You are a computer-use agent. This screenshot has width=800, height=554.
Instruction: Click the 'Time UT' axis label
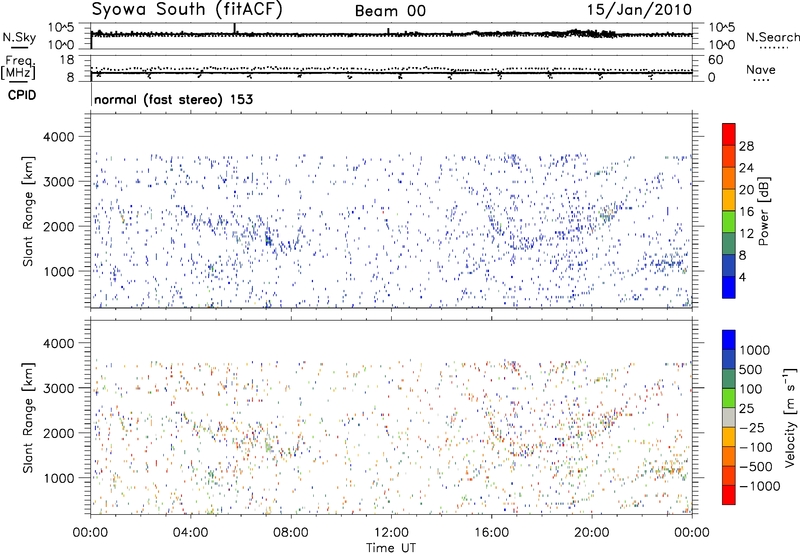click(x=391, y=548)
